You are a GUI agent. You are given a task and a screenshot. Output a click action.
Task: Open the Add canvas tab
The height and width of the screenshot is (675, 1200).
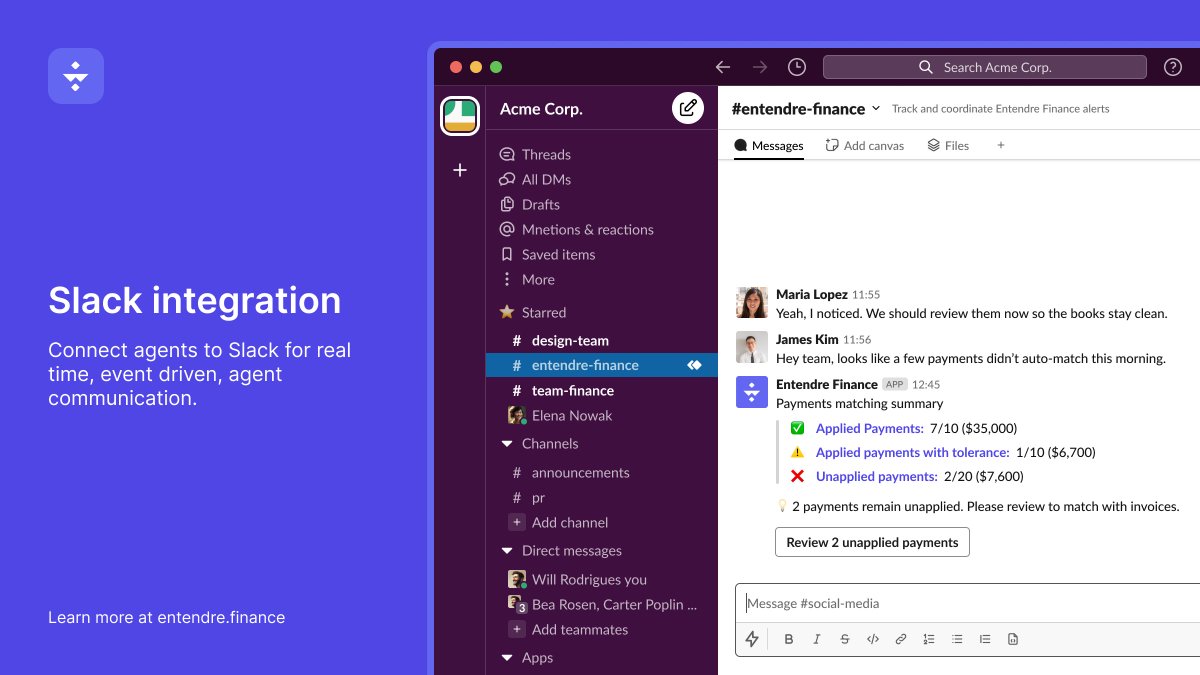[x=864, y=145]
